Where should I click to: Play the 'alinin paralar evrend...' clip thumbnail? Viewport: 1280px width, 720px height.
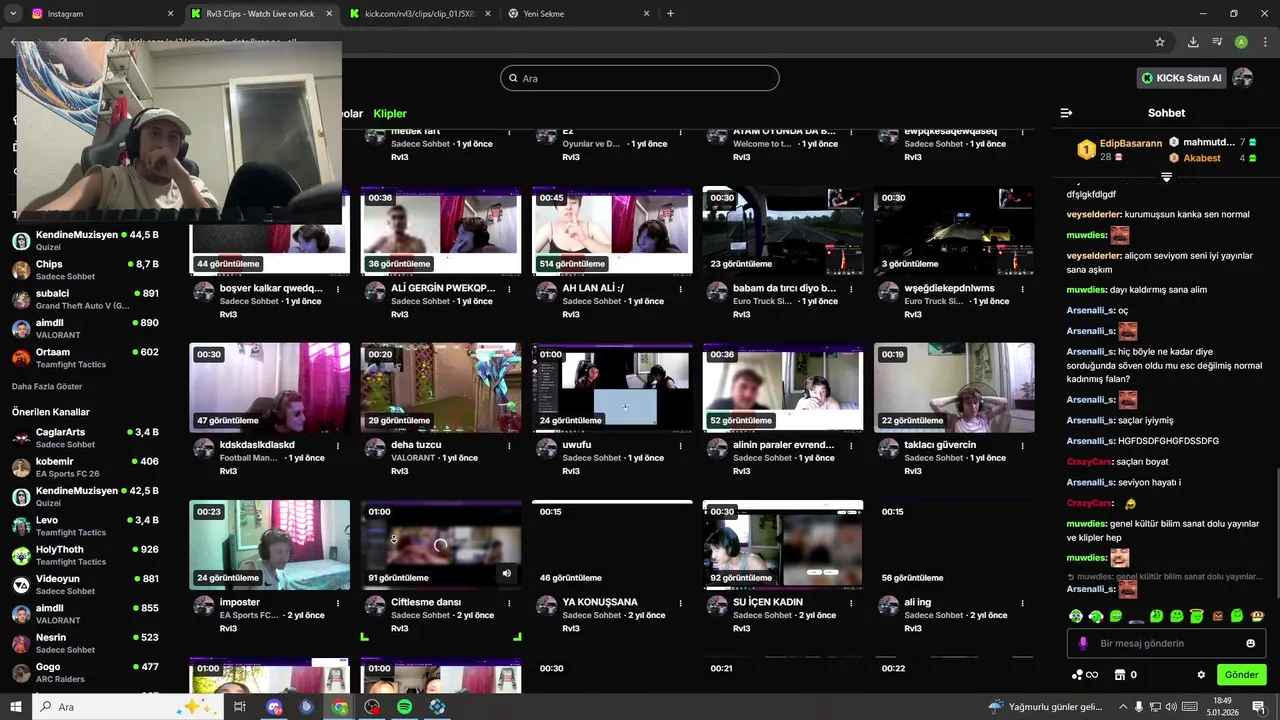(x=783, y=388)
